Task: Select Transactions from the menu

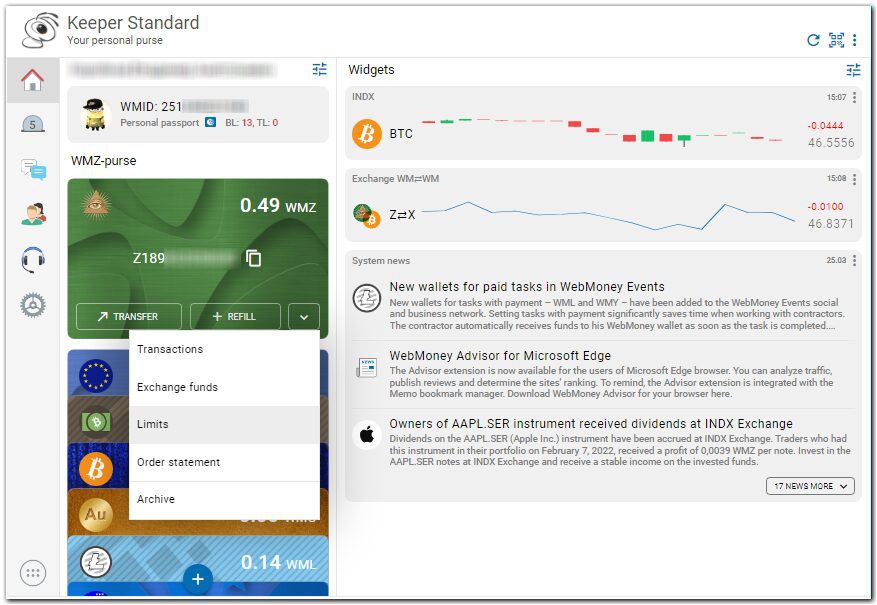Action: coord(224,349)
